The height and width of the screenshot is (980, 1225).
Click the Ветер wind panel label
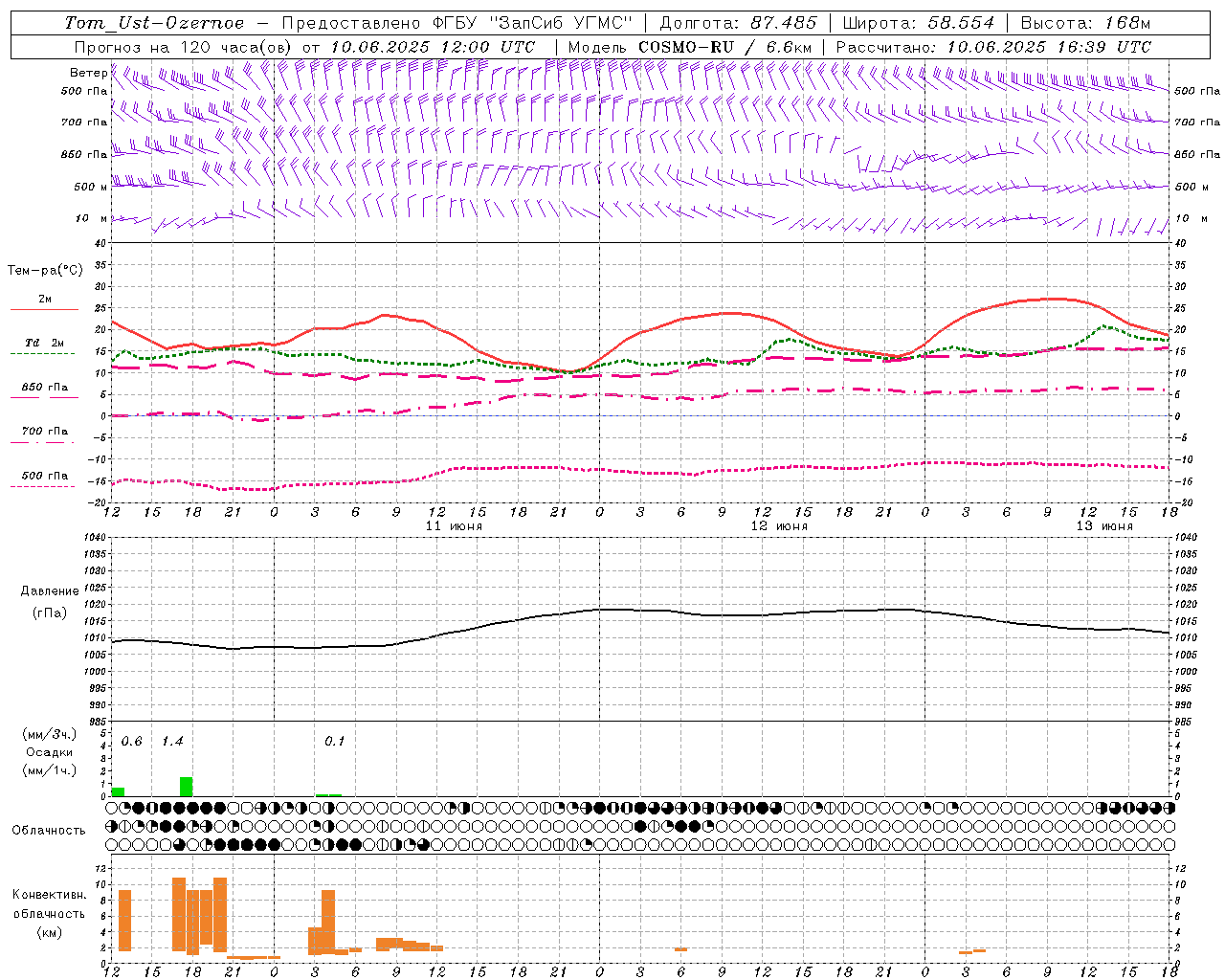click(x=88, y=73)
